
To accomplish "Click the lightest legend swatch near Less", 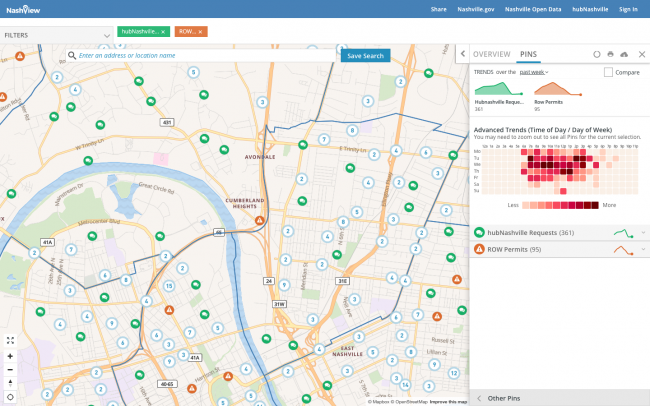I will pos(526,205).
